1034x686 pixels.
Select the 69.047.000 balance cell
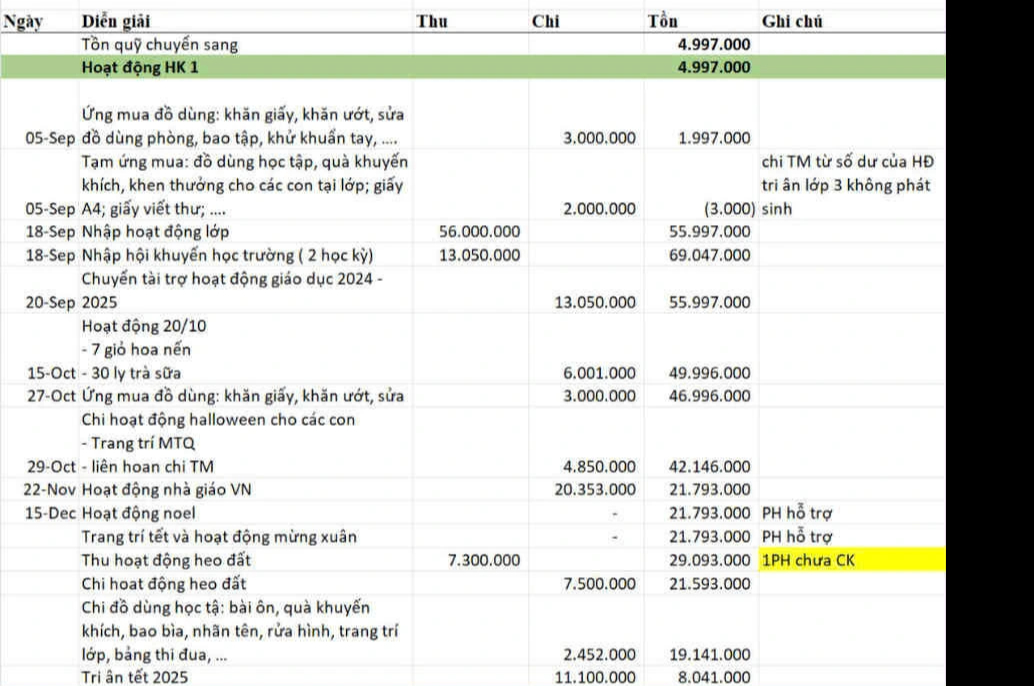point(709,255)
